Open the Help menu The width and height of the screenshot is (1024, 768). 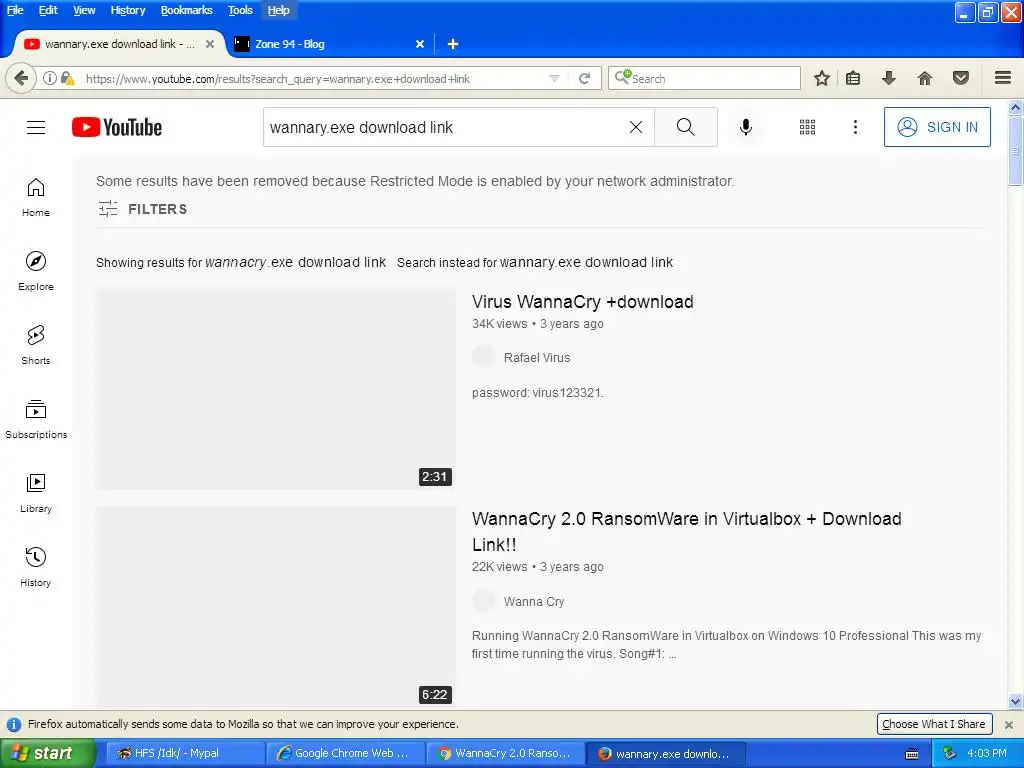pyautogui.click(x=278, y=10)
